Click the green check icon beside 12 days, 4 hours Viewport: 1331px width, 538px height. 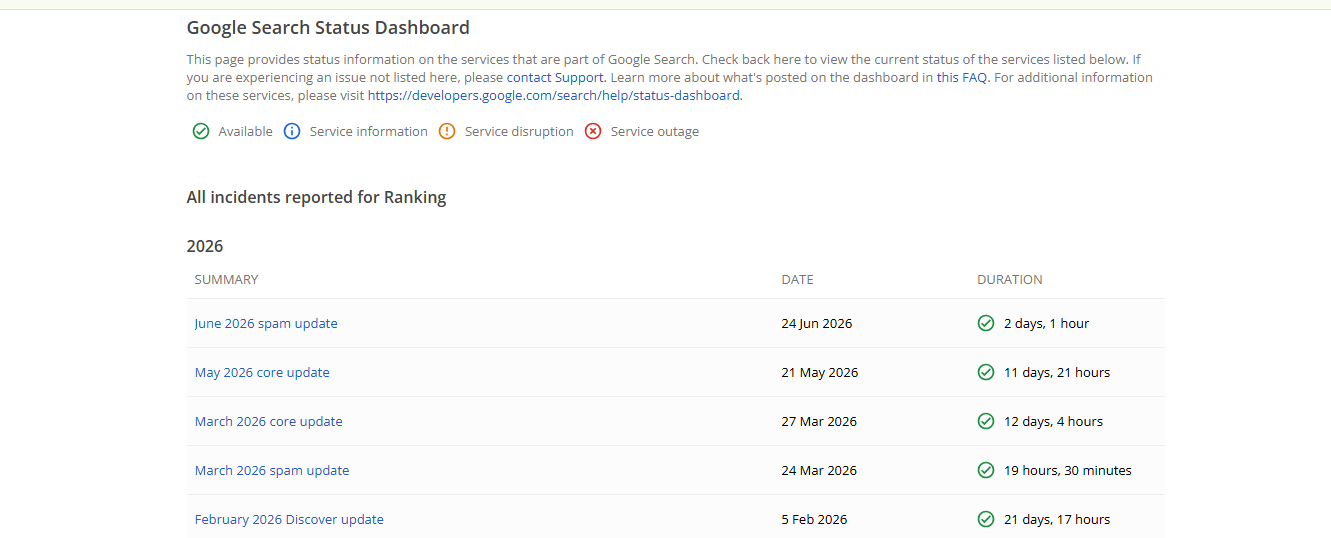(x=986, y=421)
